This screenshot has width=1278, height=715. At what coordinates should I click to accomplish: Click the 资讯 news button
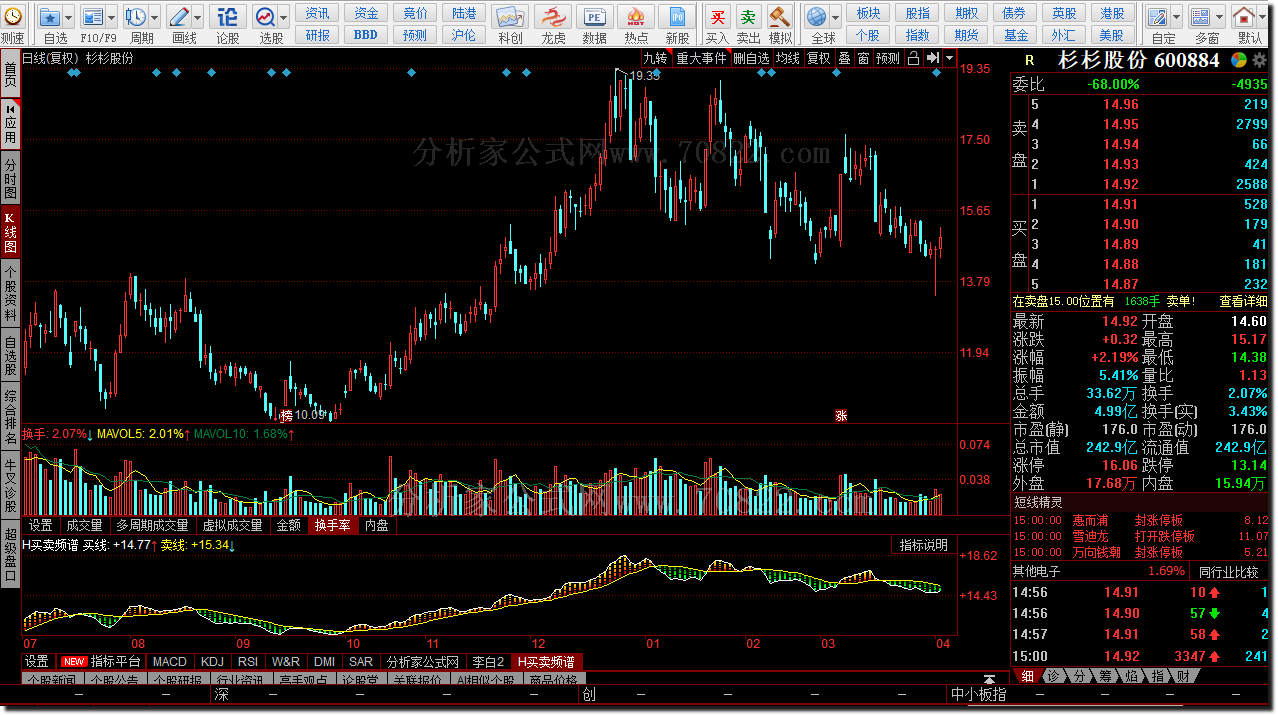318,13
